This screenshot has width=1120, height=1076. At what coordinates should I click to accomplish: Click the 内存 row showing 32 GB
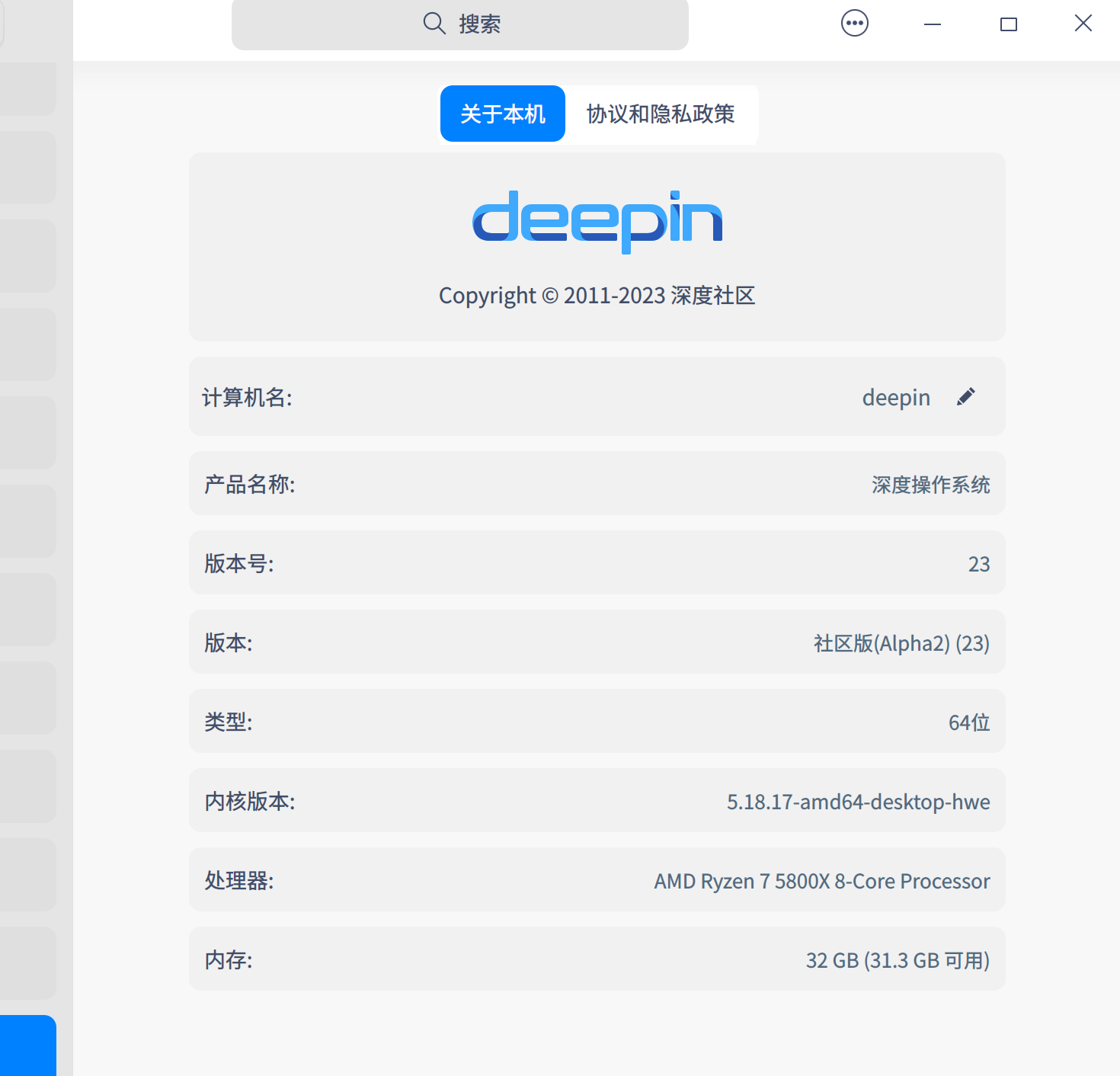click(597, 959)
